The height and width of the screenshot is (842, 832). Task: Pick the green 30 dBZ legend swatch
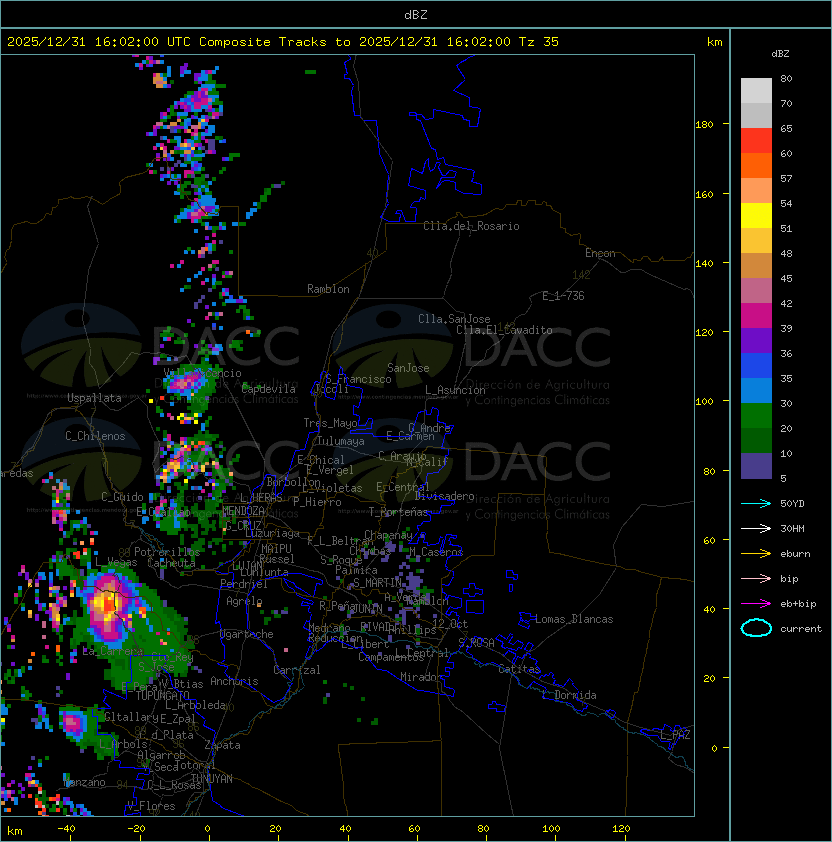[756, 416]
